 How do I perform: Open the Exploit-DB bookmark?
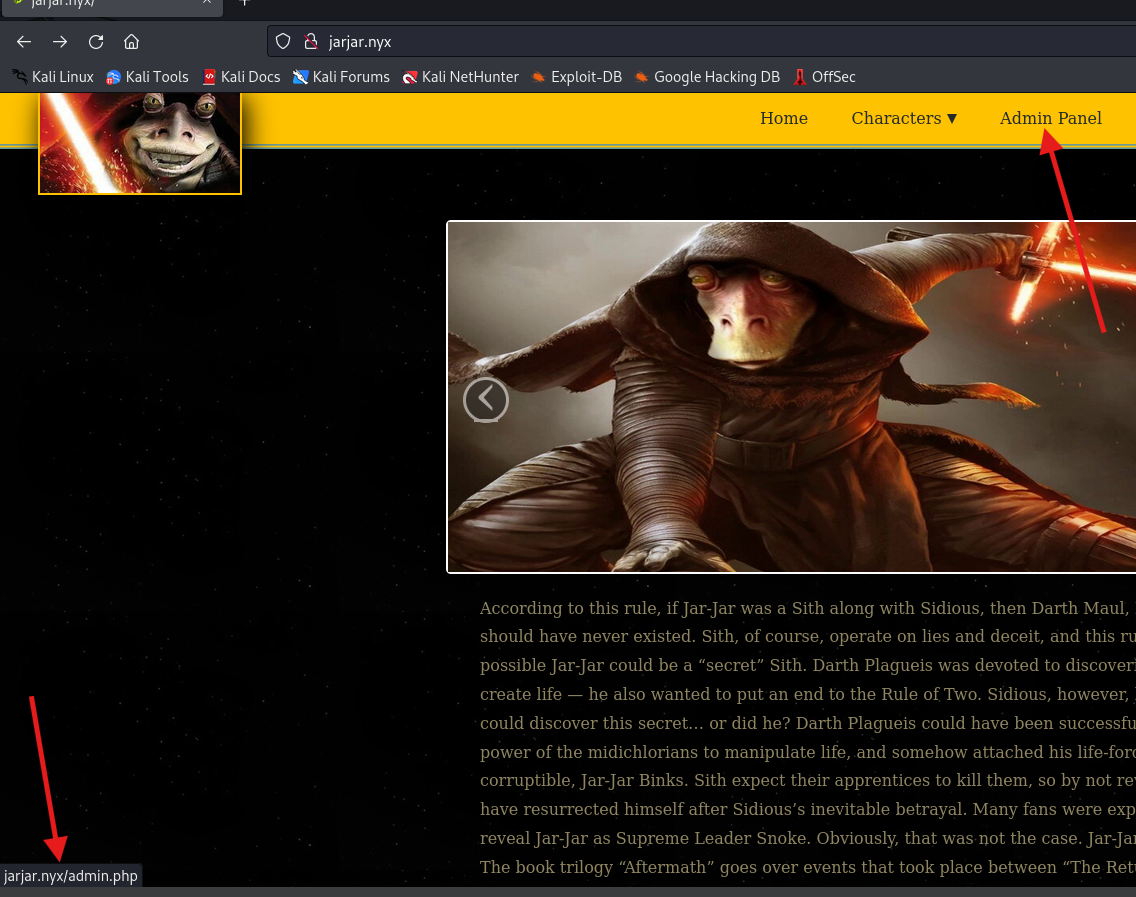click(x=576, y=77)
